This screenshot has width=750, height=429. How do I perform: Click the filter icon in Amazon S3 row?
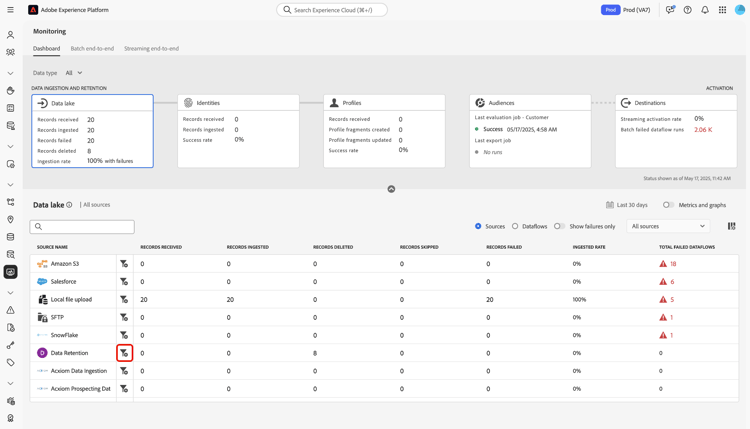tap(124, 264)
